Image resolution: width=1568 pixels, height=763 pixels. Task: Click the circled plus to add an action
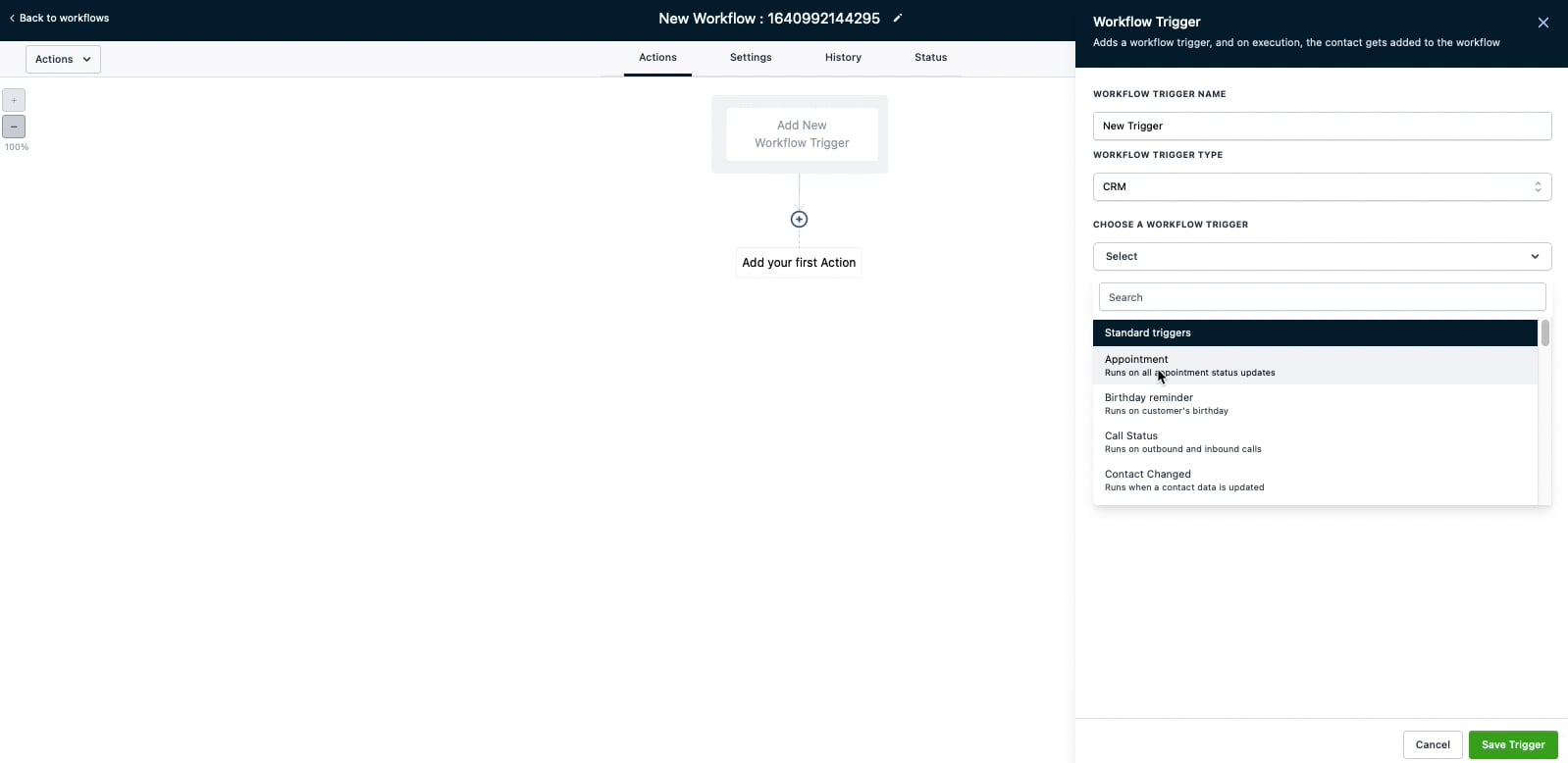click(799, 219)
